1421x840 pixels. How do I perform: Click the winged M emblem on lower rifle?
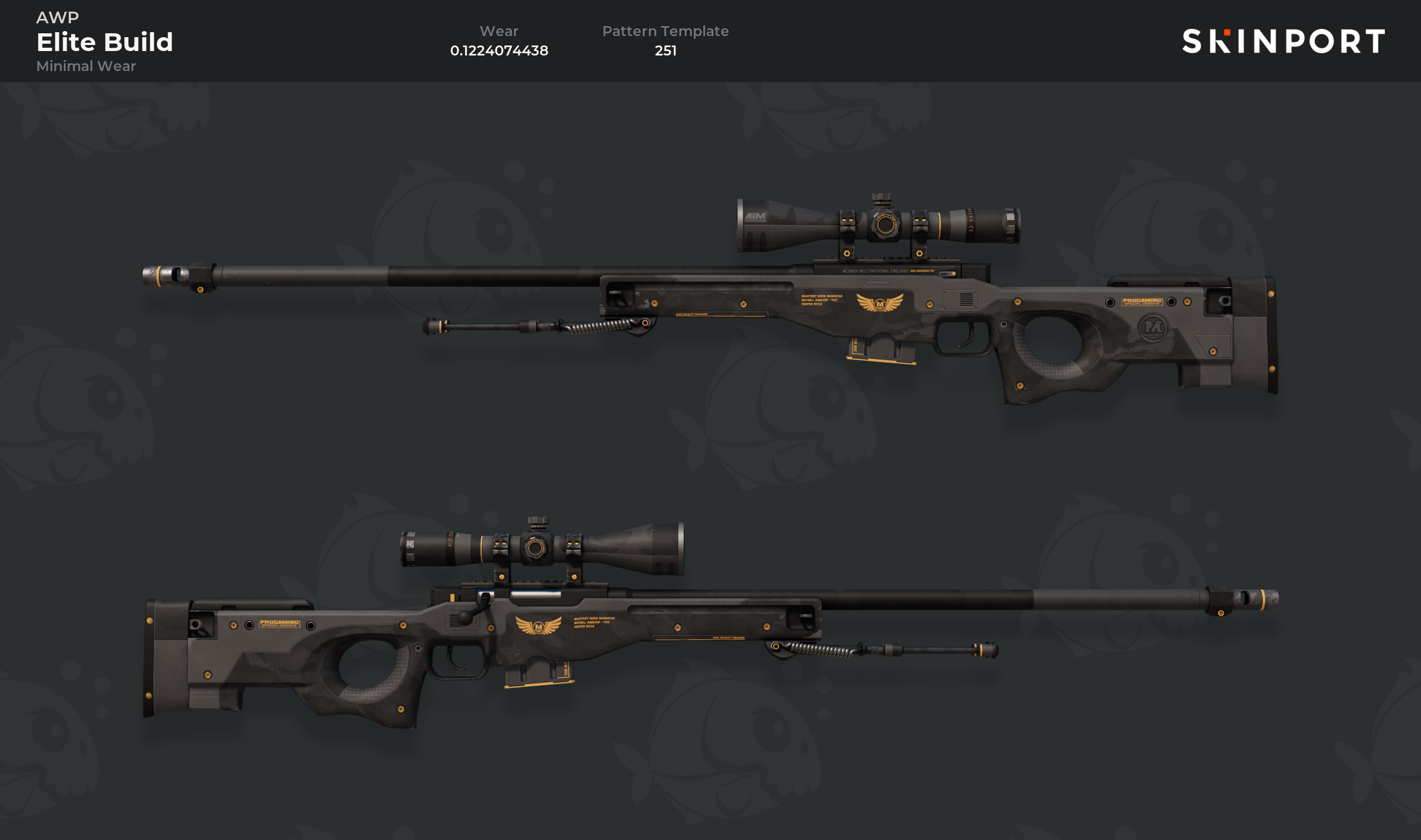(x=538, y=625)
